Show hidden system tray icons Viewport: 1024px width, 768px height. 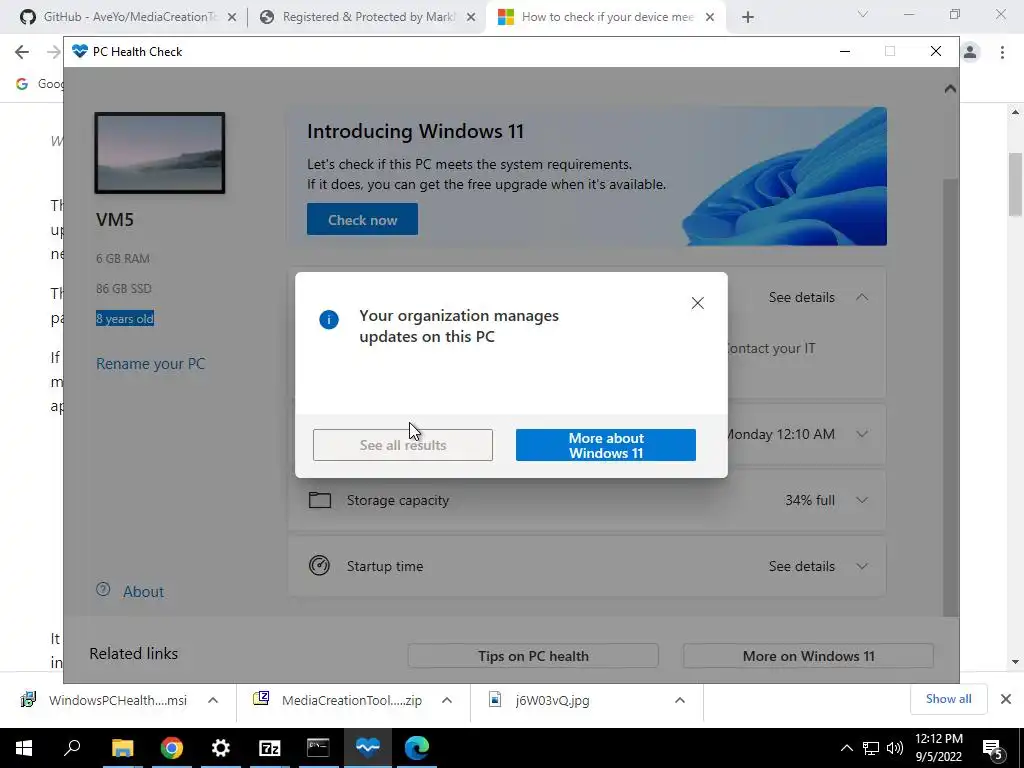click(x=846, y=748)
